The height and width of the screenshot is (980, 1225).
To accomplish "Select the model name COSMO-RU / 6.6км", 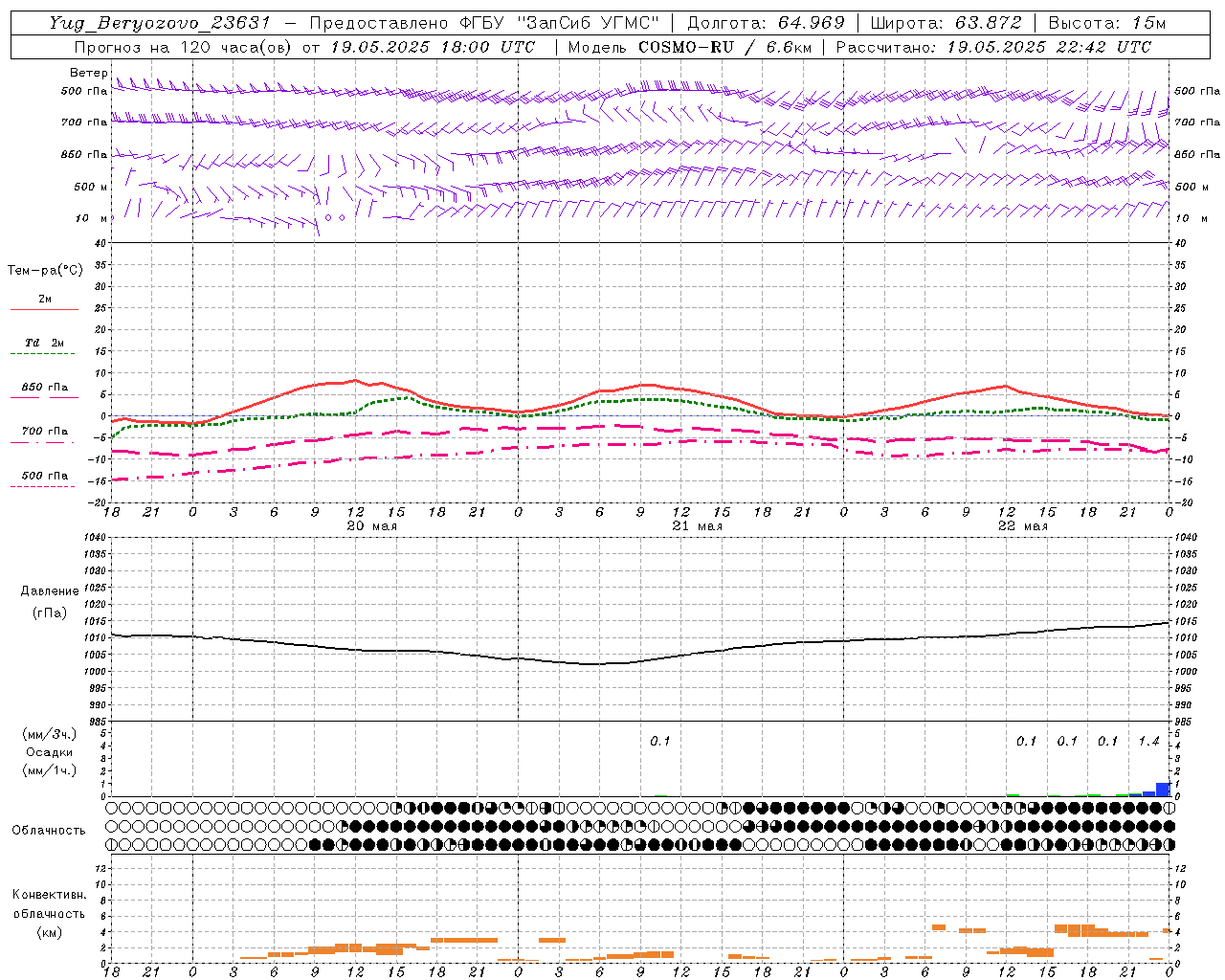I will (x=725, y=47).
